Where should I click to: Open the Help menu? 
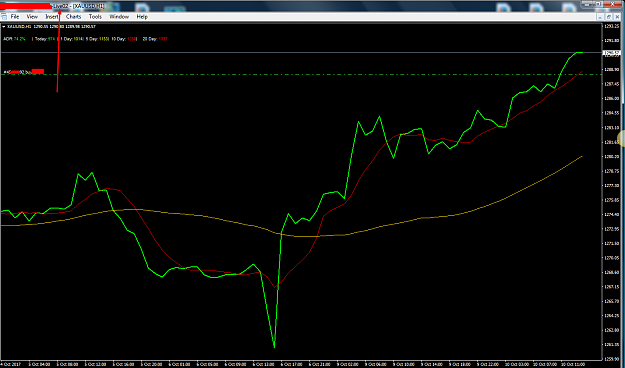(142, 17)
